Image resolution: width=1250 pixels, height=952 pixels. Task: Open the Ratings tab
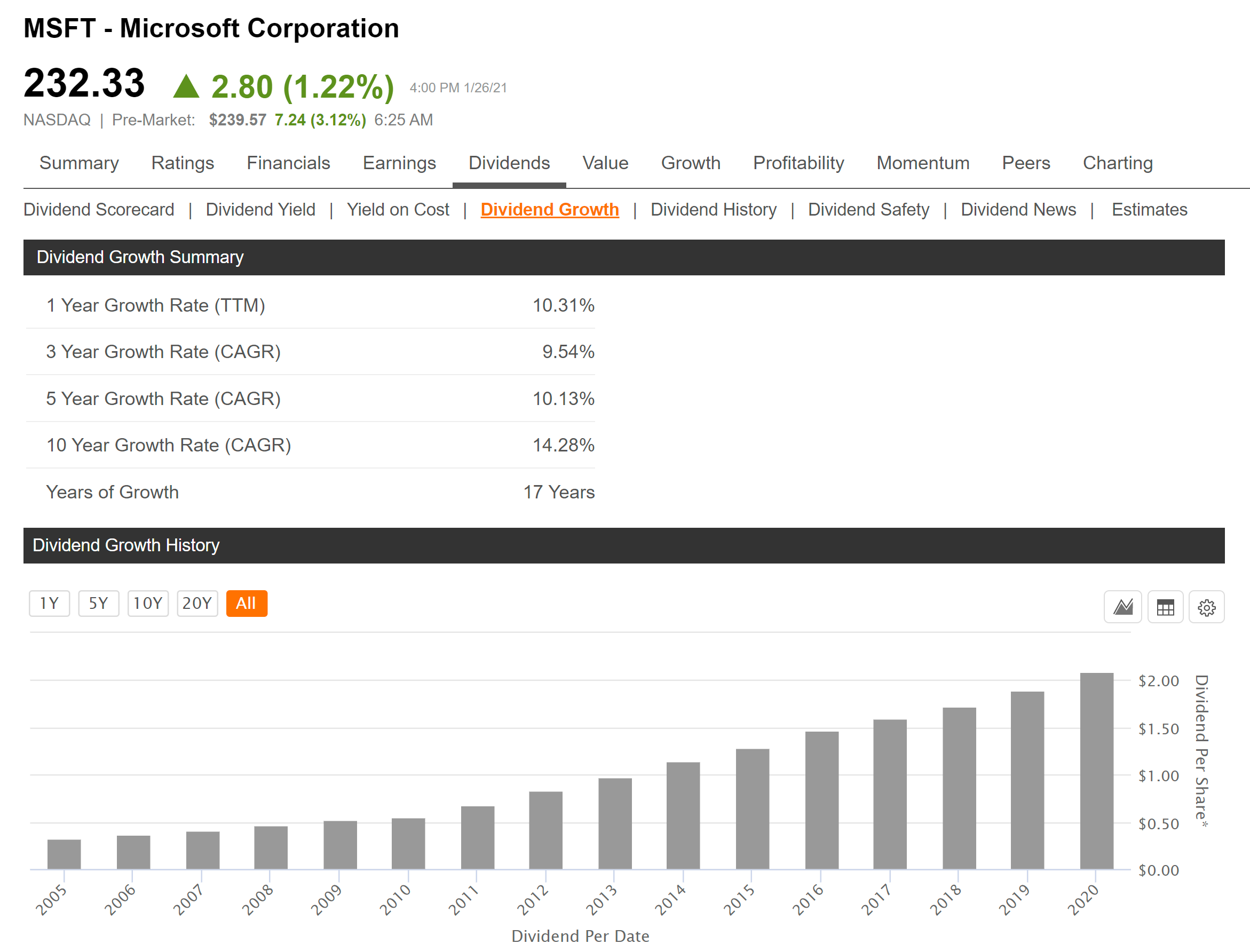183,163
